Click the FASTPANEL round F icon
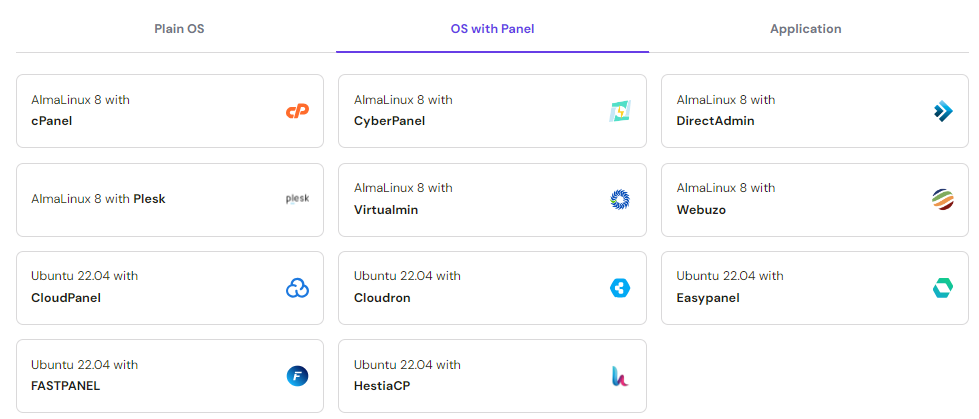979x419 pixels. click(x=297, y=376)
